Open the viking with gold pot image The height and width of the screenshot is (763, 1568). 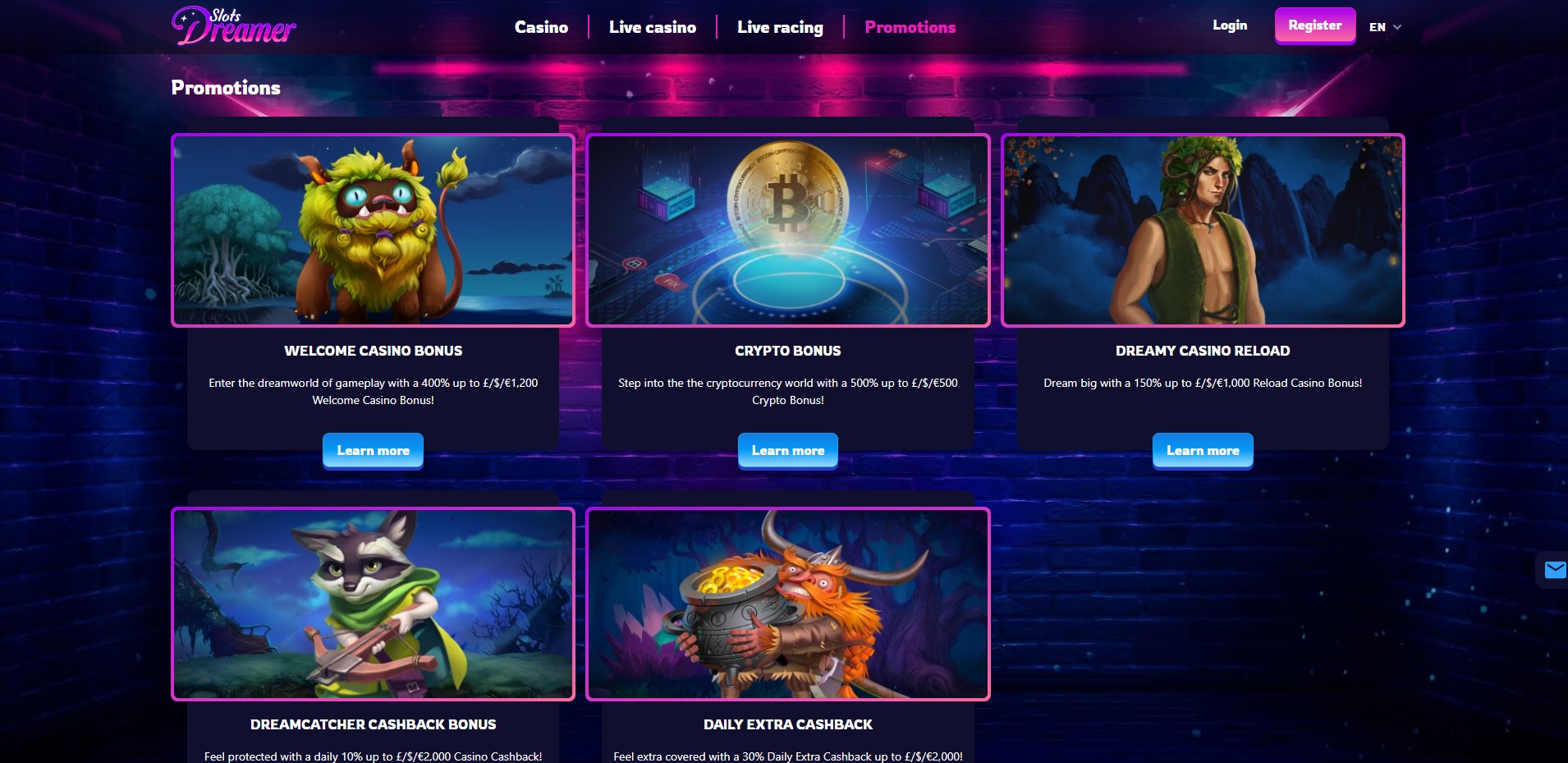788,604
